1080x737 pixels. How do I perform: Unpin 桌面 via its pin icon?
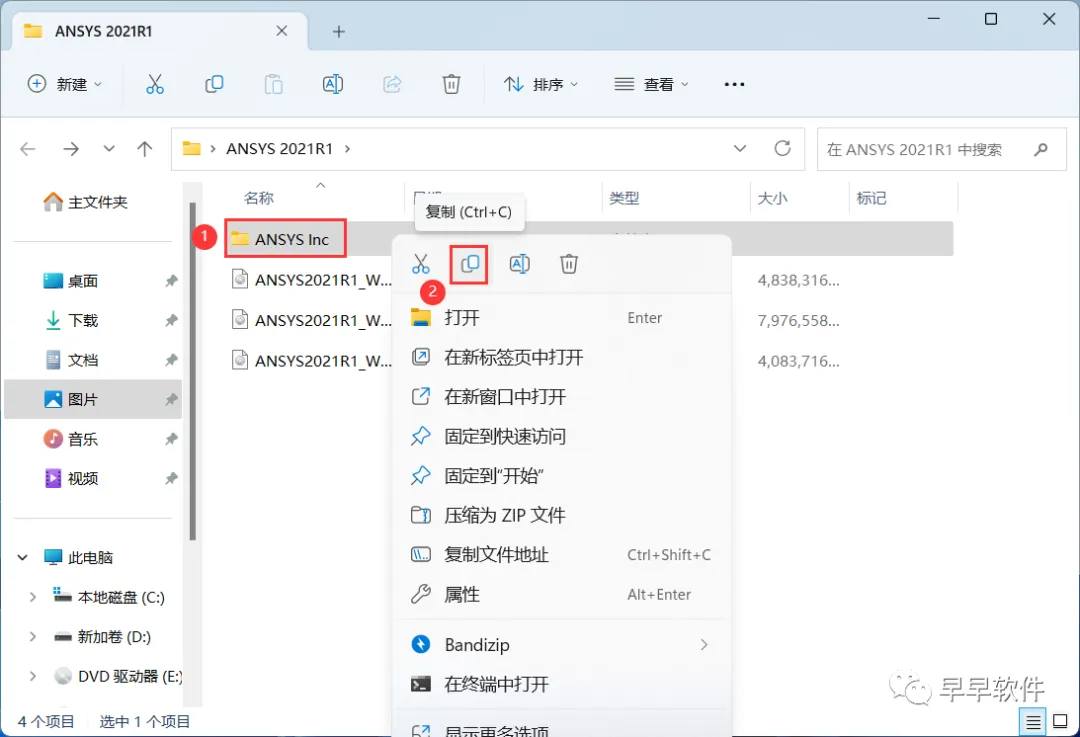(x=172, y=281)
